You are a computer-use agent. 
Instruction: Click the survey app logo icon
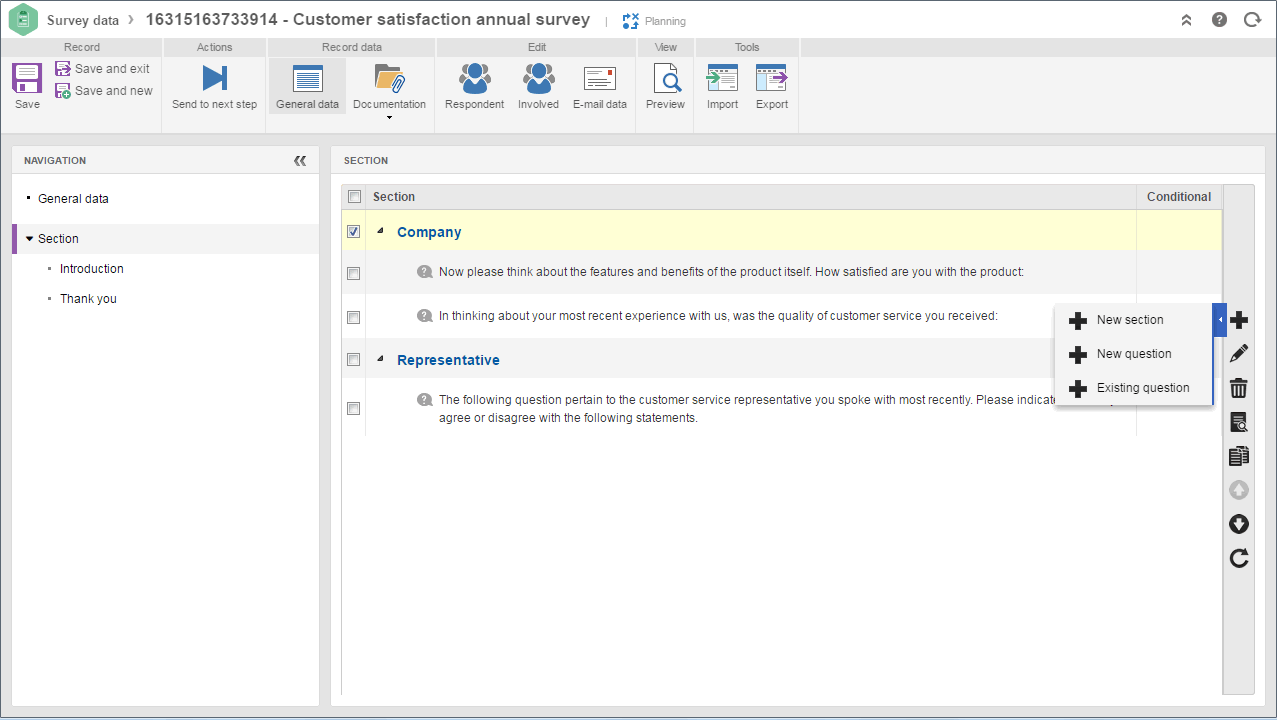coord(23,20)
